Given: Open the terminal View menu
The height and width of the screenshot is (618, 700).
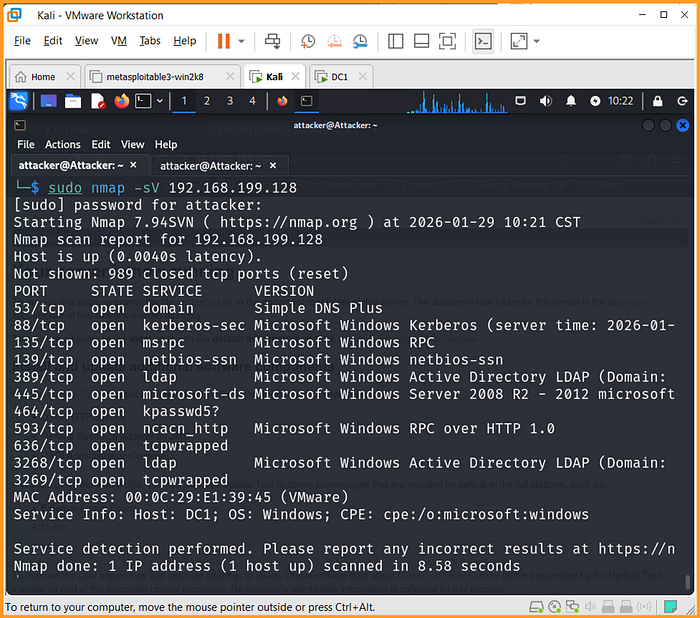Looking at the screenshot, I should point(133,145).
